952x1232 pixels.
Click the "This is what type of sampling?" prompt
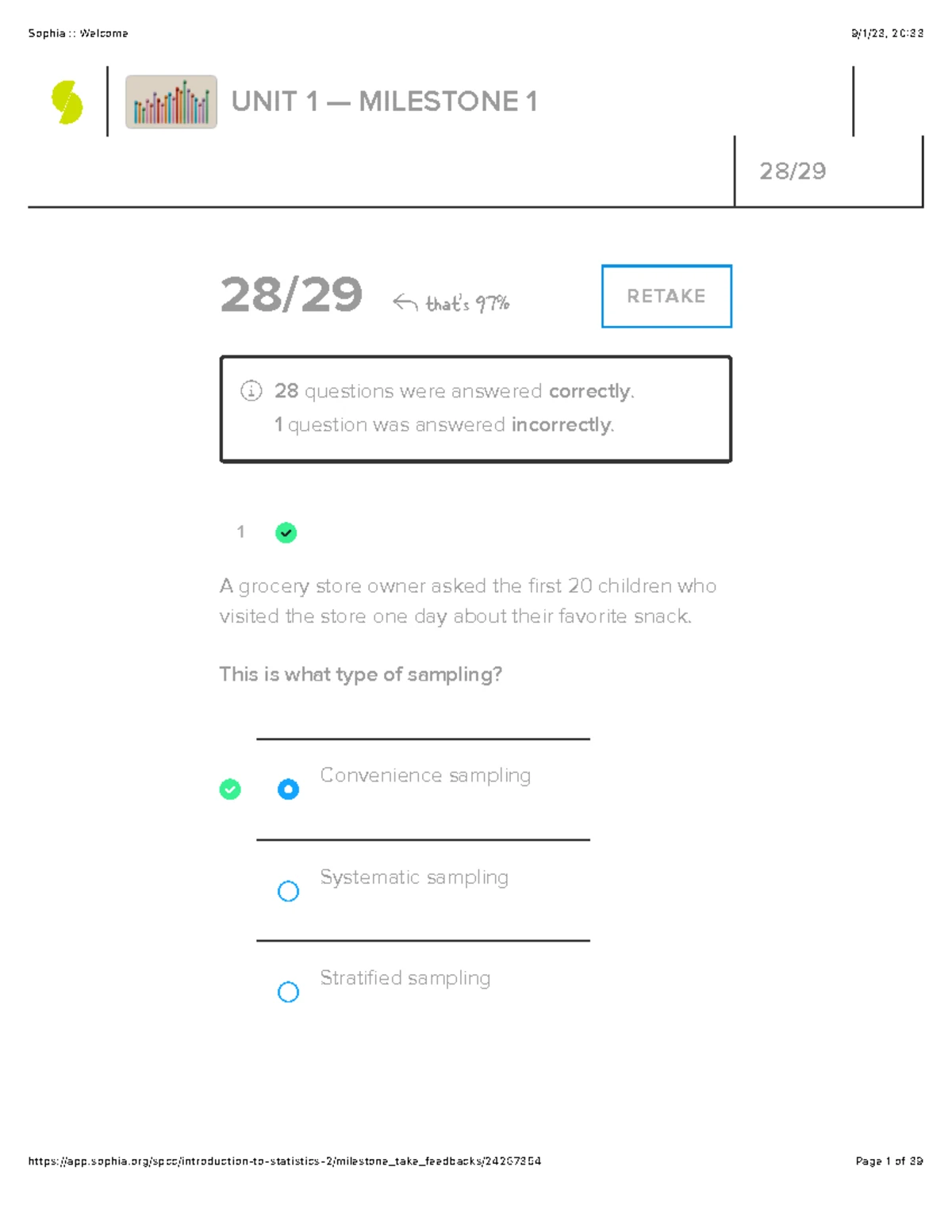(360, 674)
